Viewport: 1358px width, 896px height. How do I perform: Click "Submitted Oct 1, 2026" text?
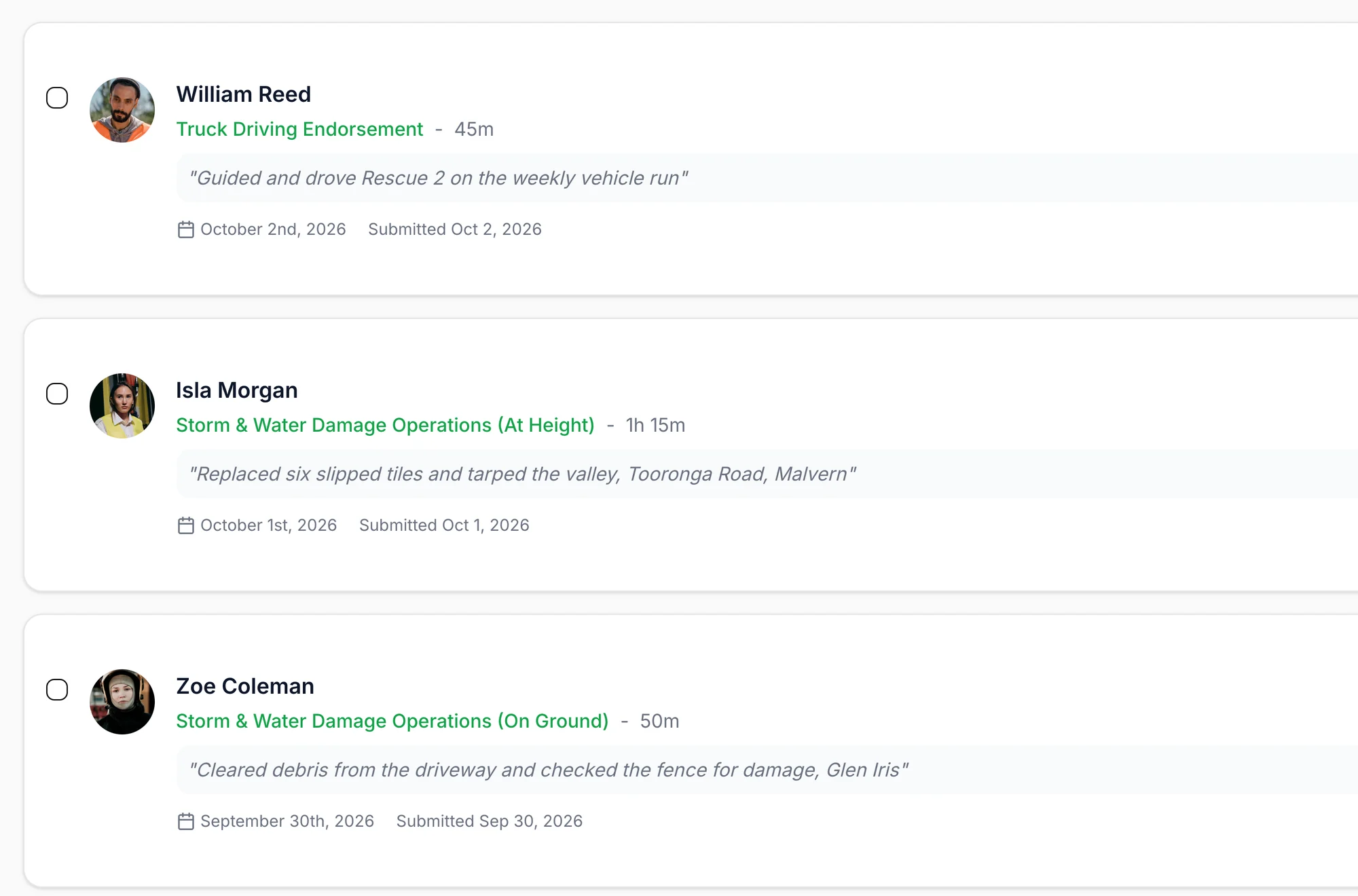444,525
